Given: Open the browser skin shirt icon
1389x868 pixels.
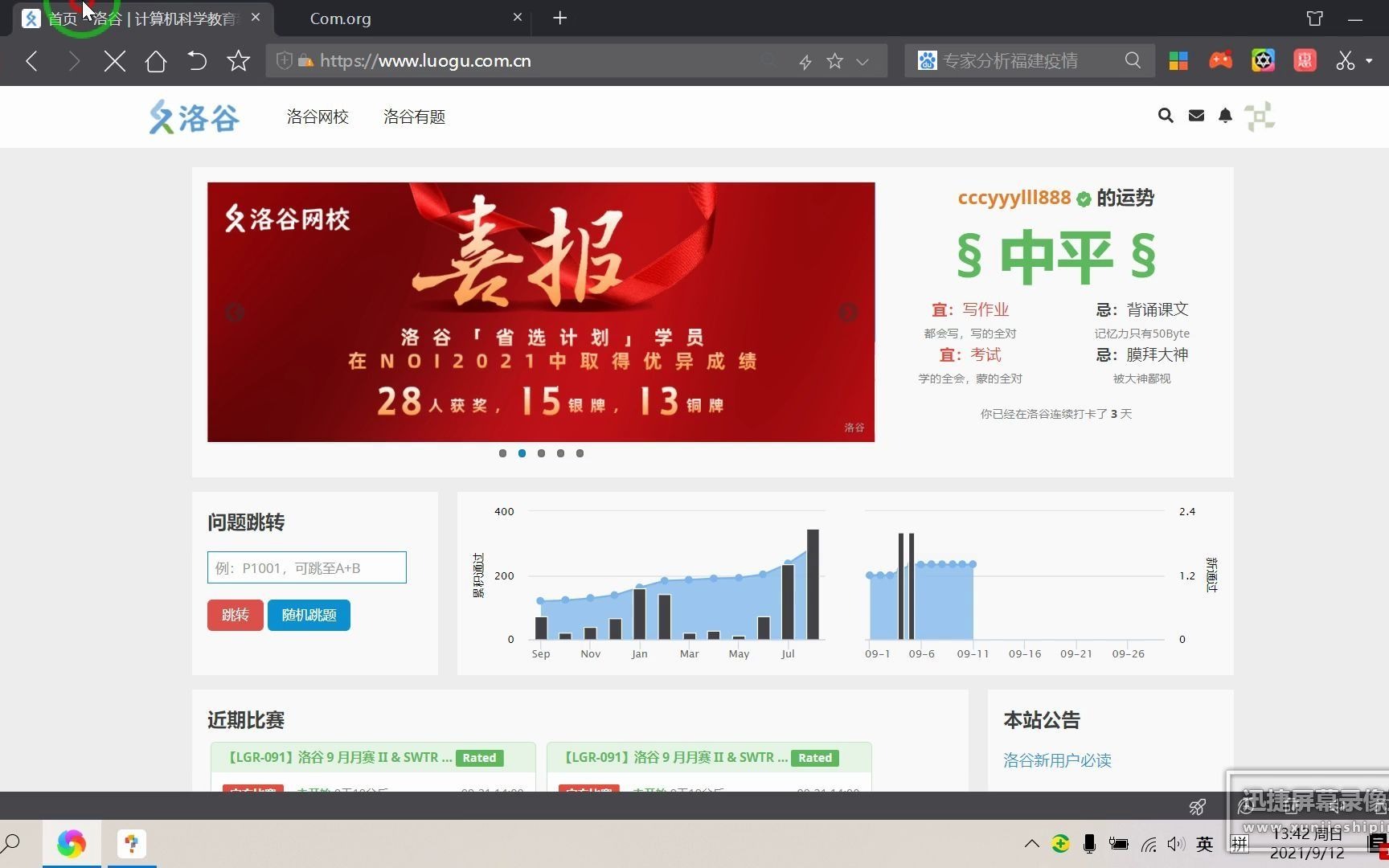Looking at the screenshot, I should [x=1315, y=18].
